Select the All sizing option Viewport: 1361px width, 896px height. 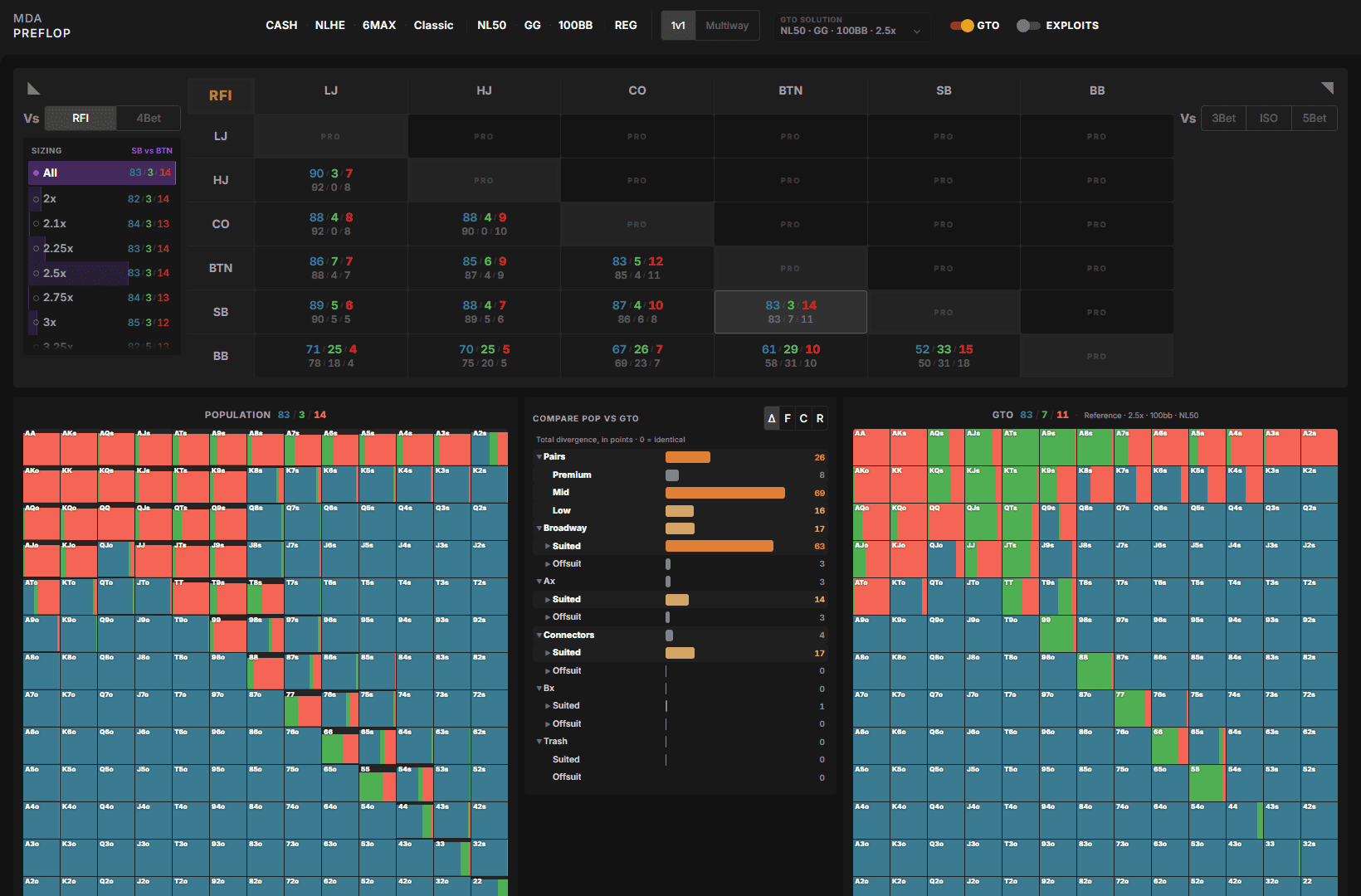click(x=102, y=173)
